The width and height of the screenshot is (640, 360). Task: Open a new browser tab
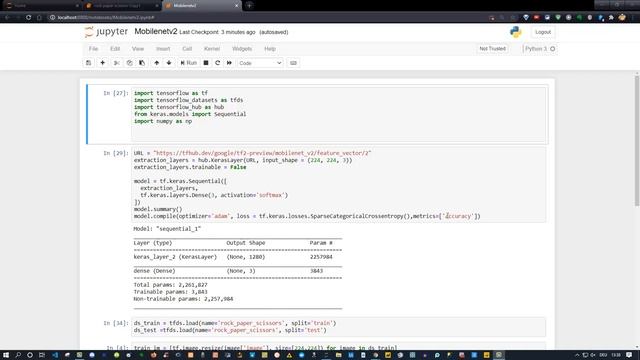[x=249, y=6]
